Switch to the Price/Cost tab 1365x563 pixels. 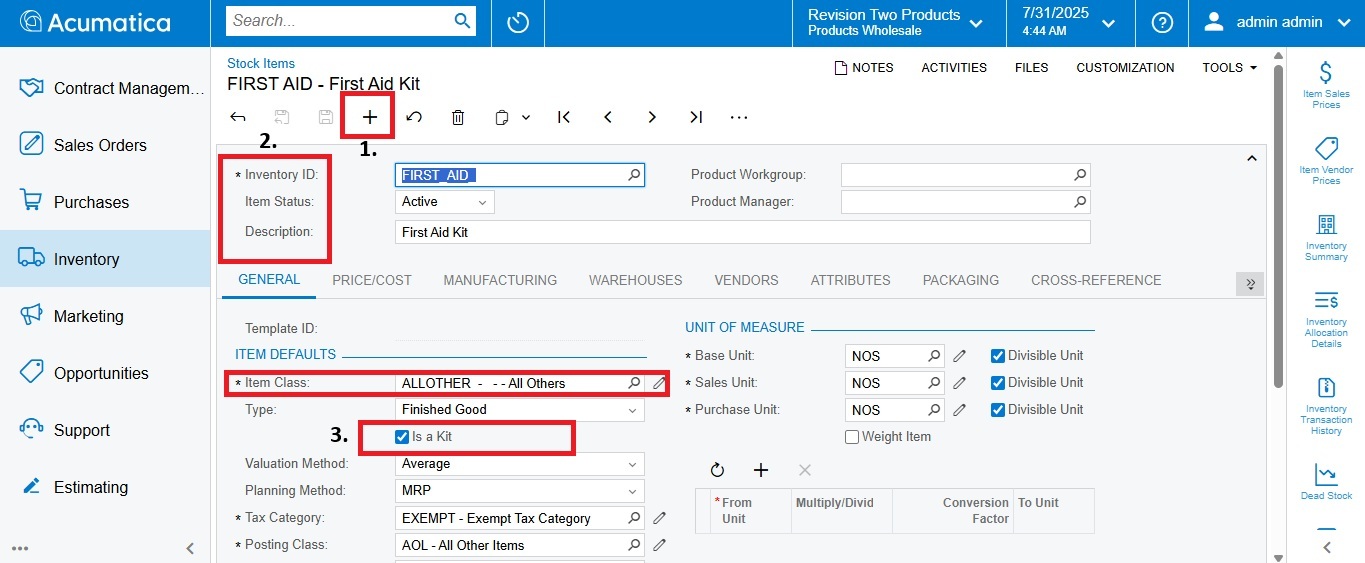[372, 281]
